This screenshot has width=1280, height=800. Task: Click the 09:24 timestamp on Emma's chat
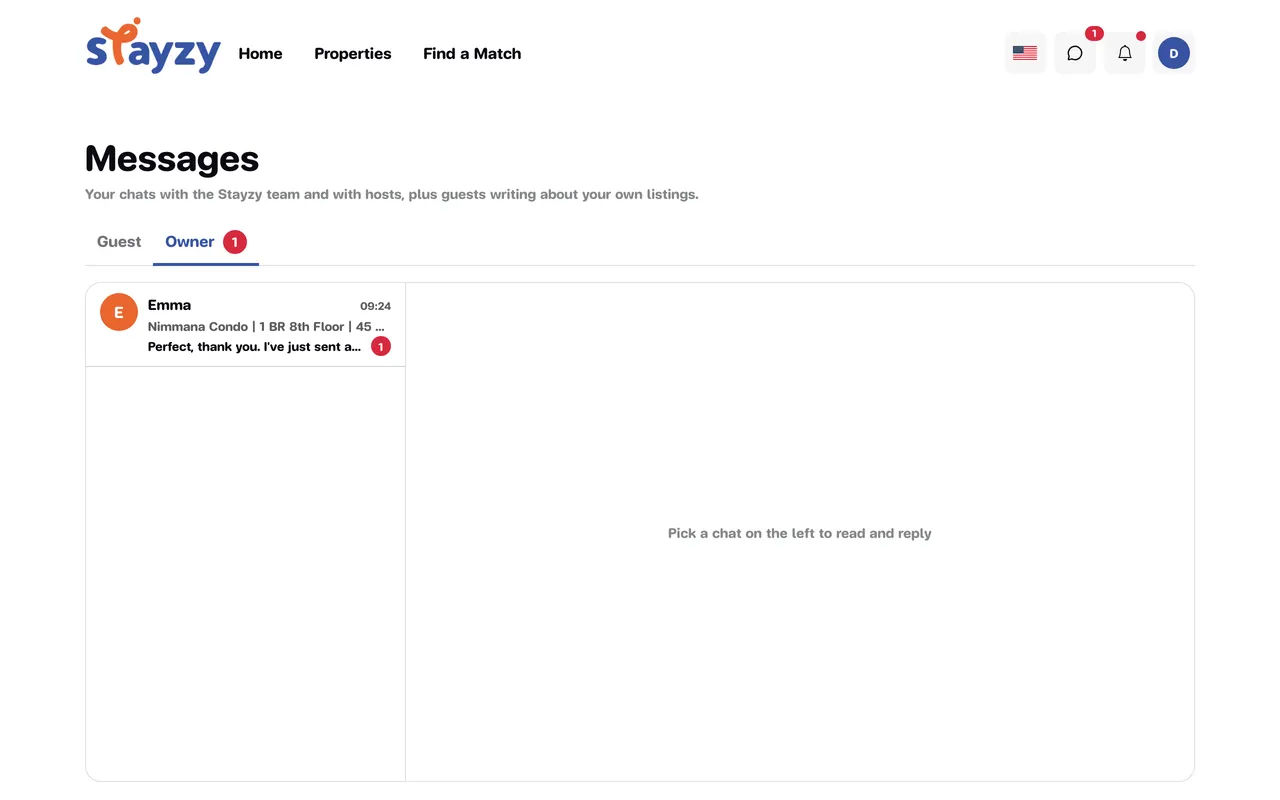(x=375, y=306)
